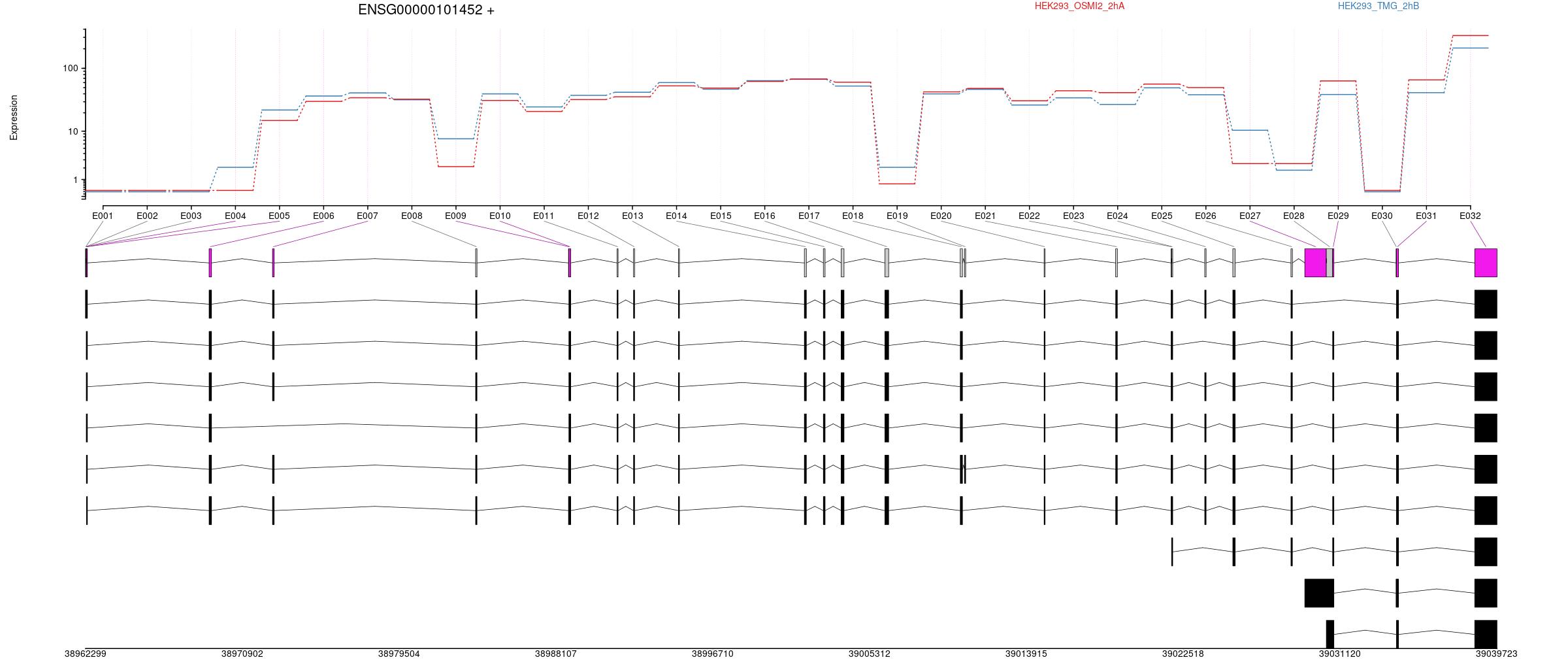Click exon label E031
The width and height of the screenshot is (1568, 666).
(x=1426, y=216)
